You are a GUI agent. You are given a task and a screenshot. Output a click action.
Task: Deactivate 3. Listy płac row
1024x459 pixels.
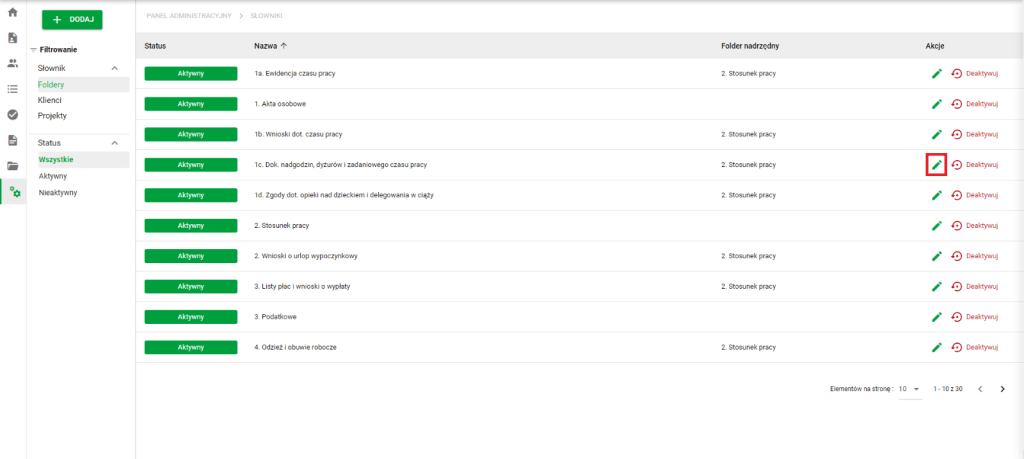tap(974, 287)
